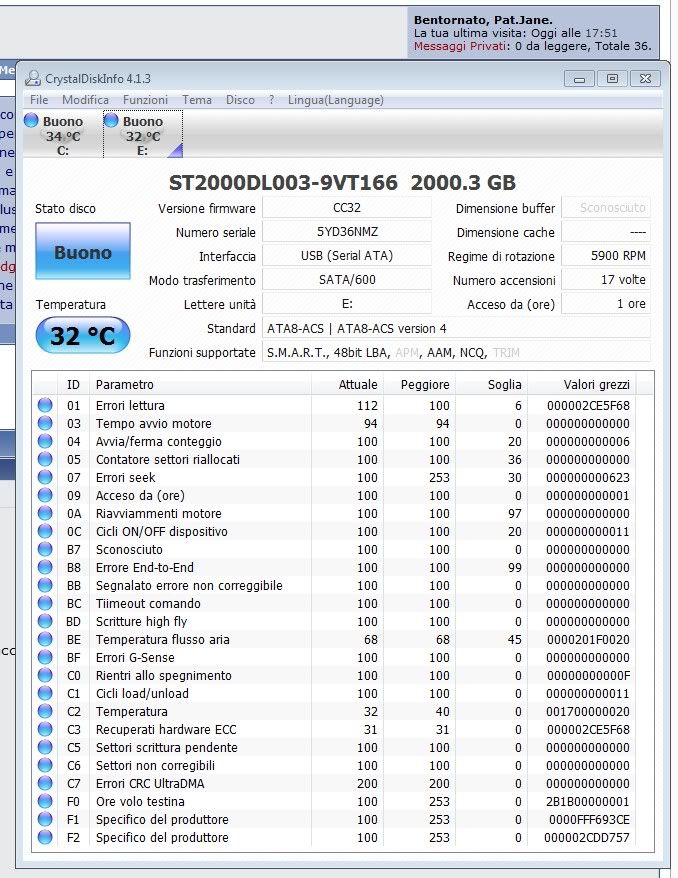Open the File menu

click(39, 100)
